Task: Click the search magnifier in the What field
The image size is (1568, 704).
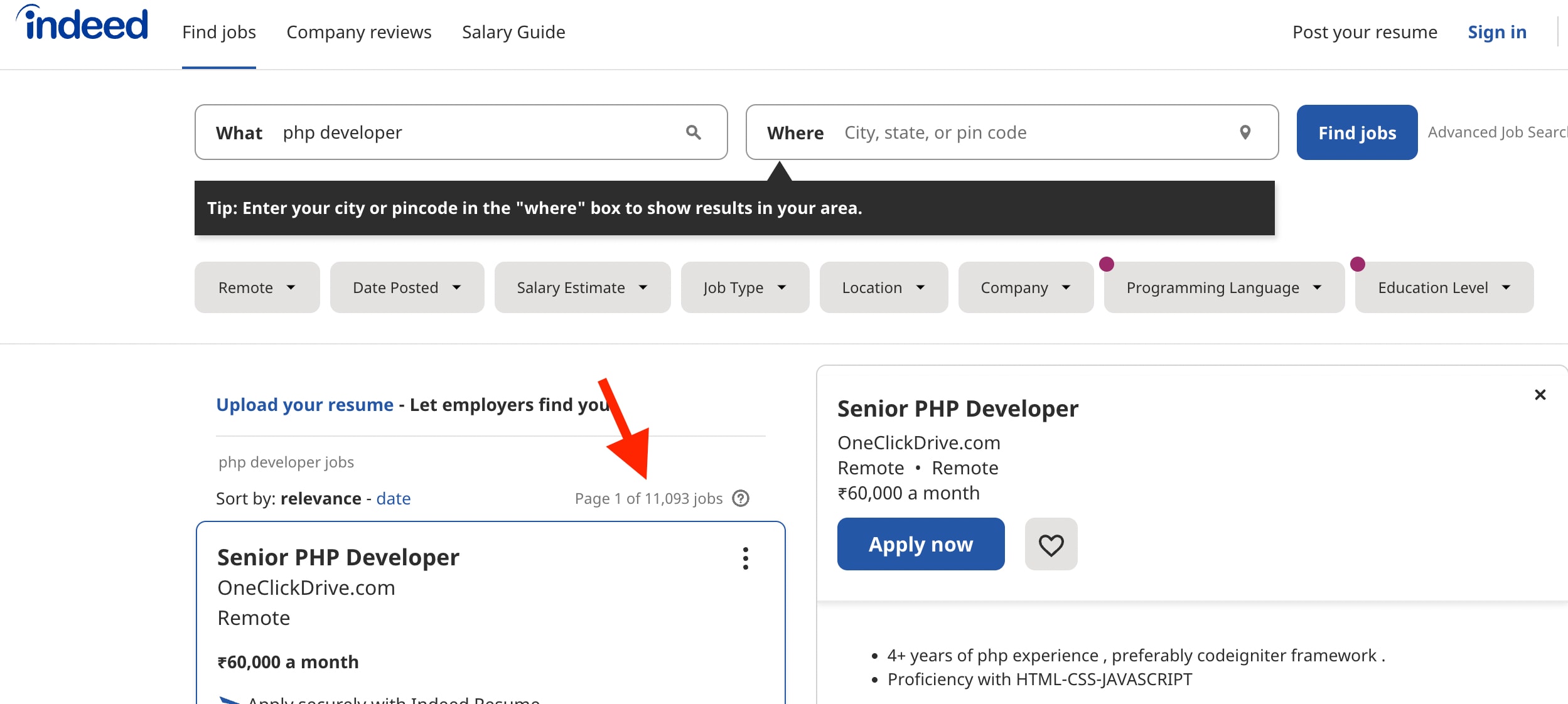Action: pyautogui.click(x=693, y=132)
